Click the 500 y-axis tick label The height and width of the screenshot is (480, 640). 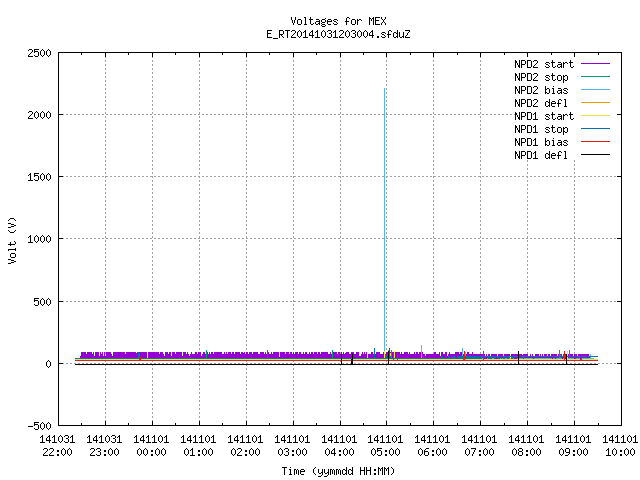pyautogui.click(x=42, y=302)
